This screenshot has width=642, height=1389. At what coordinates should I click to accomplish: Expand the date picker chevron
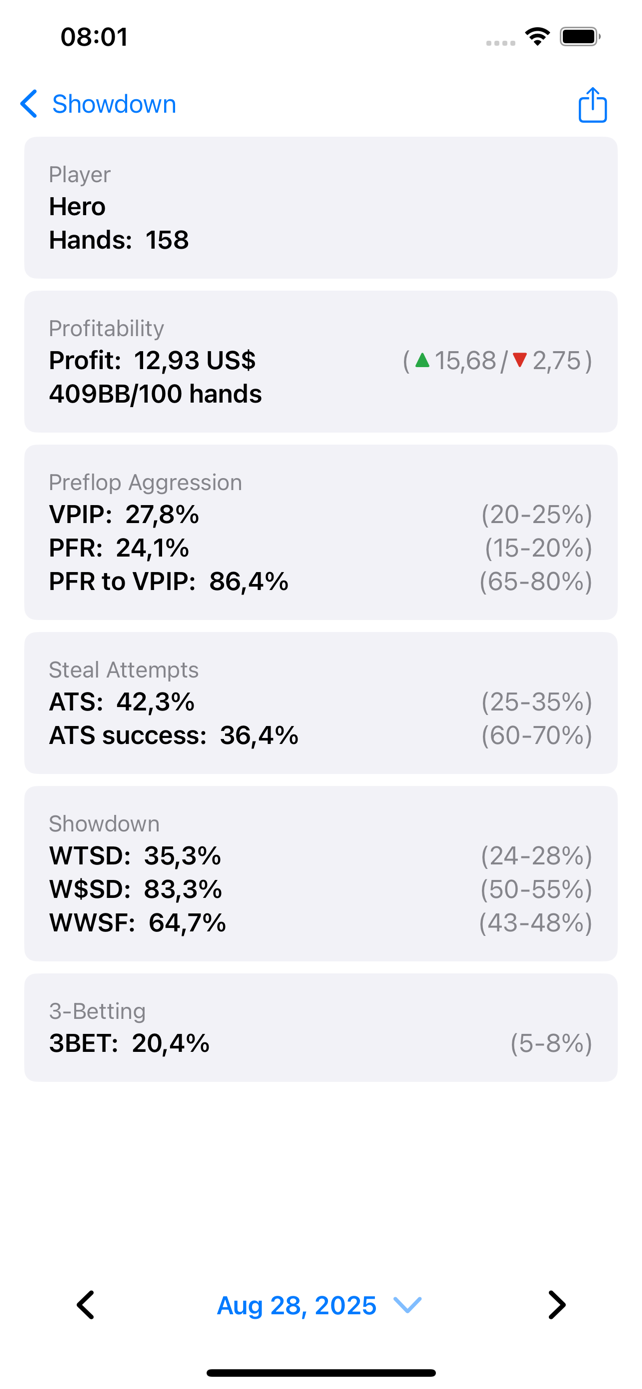pos(407,1305)
